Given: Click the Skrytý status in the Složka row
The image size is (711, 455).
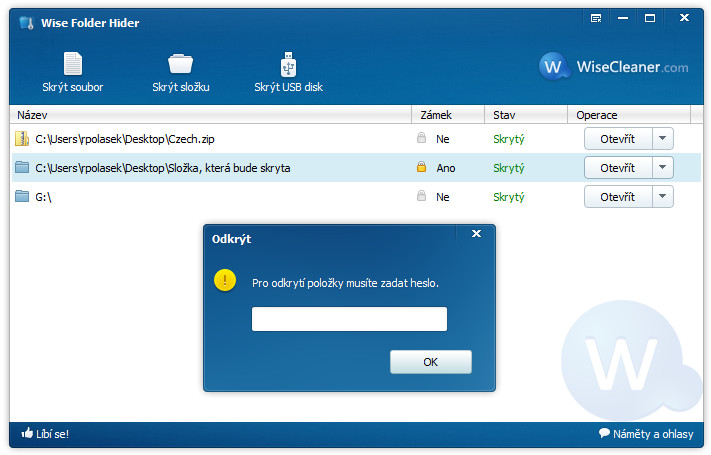Looking at the screenshot, I should [509, 168].
